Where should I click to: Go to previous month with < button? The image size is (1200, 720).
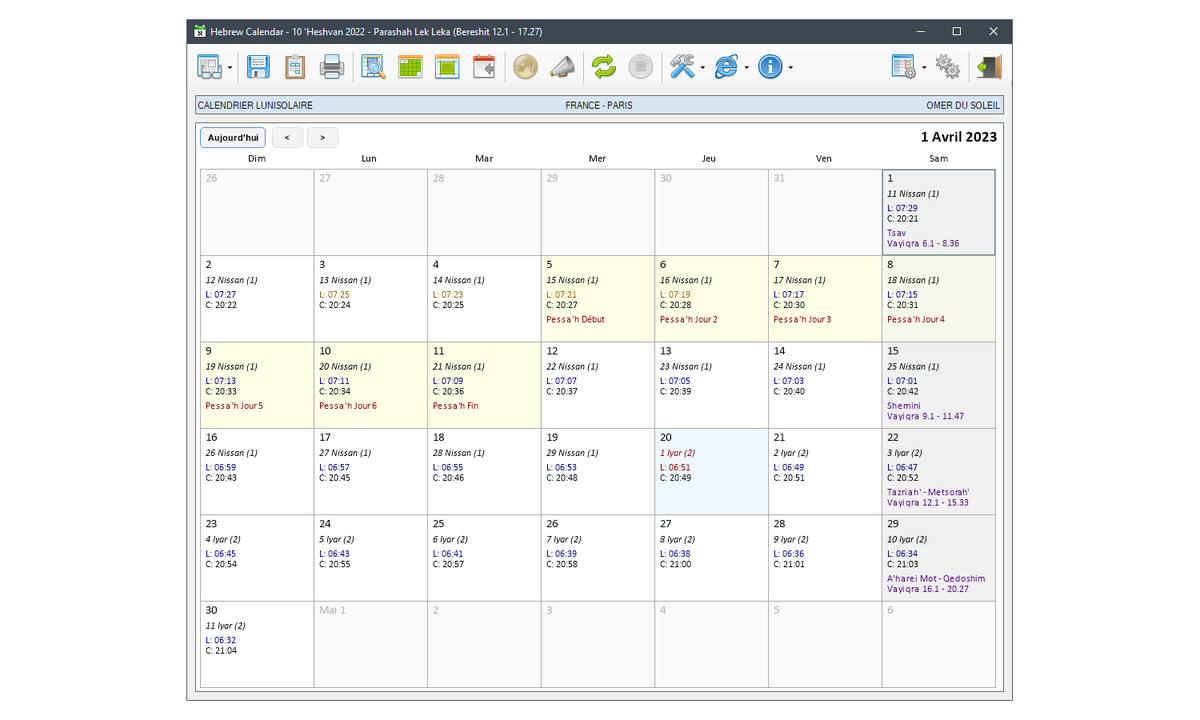click(287, 137)
